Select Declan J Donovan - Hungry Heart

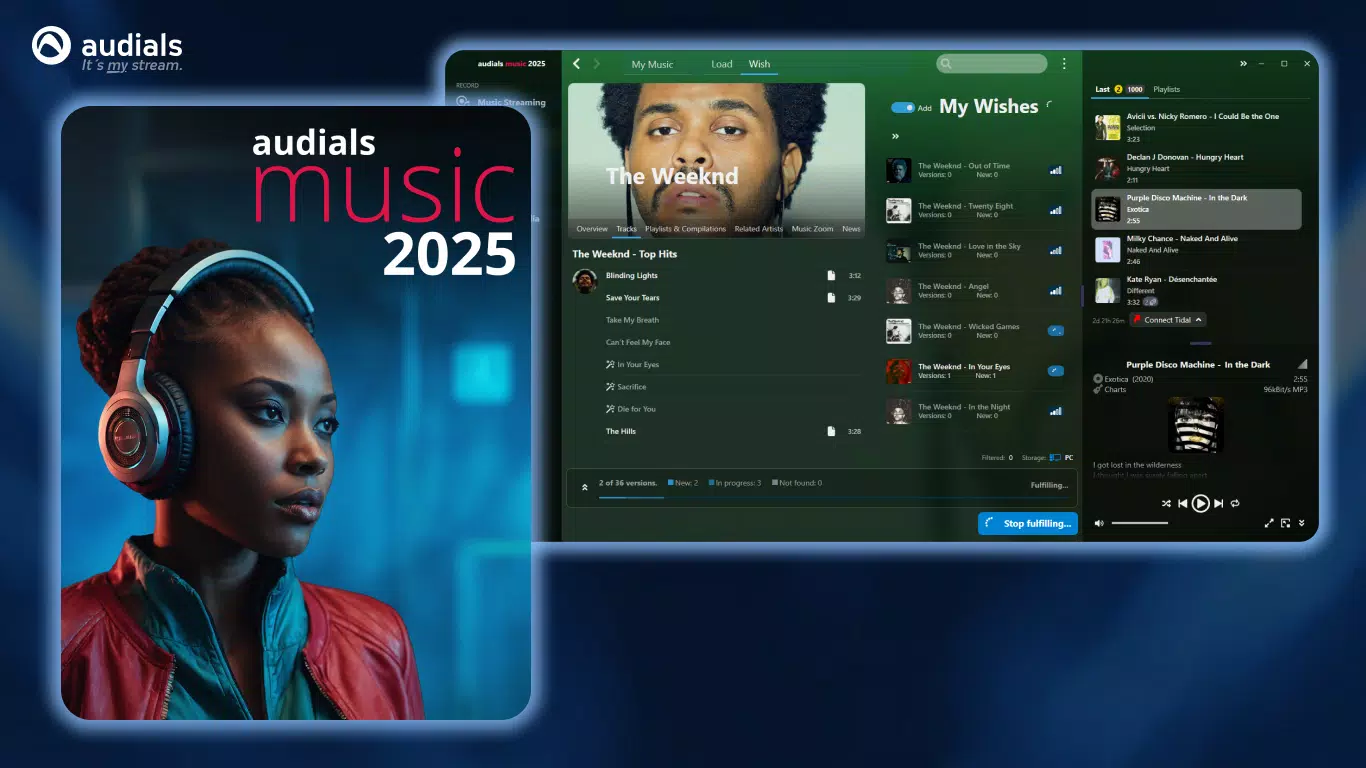click(1197, 169)
